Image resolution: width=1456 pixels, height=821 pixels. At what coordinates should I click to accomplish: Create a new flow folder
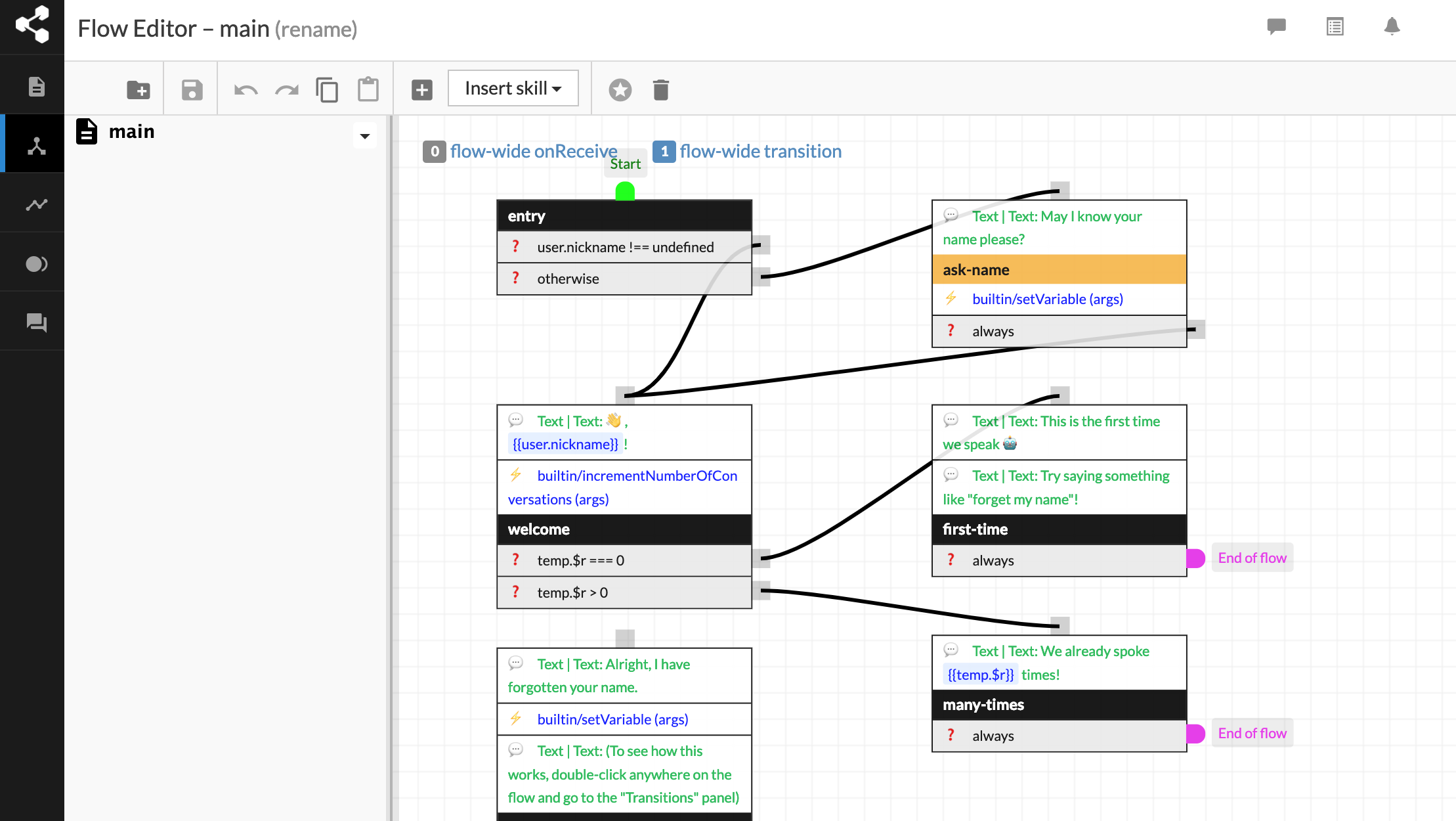tap(137, 89)
